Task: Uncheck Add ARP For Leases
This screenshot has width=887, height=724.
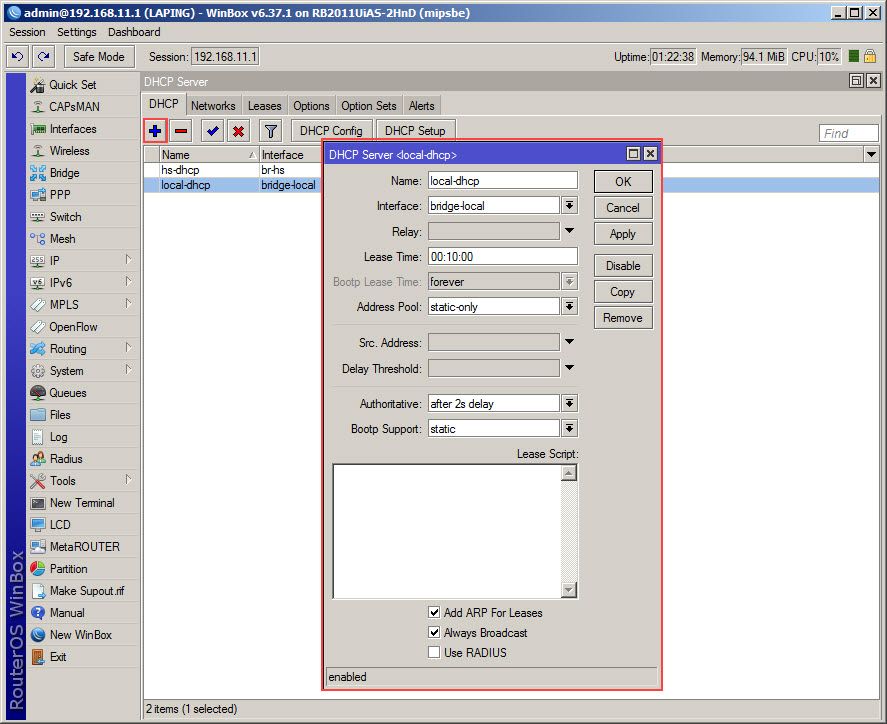Action: [x=434, y=612]
